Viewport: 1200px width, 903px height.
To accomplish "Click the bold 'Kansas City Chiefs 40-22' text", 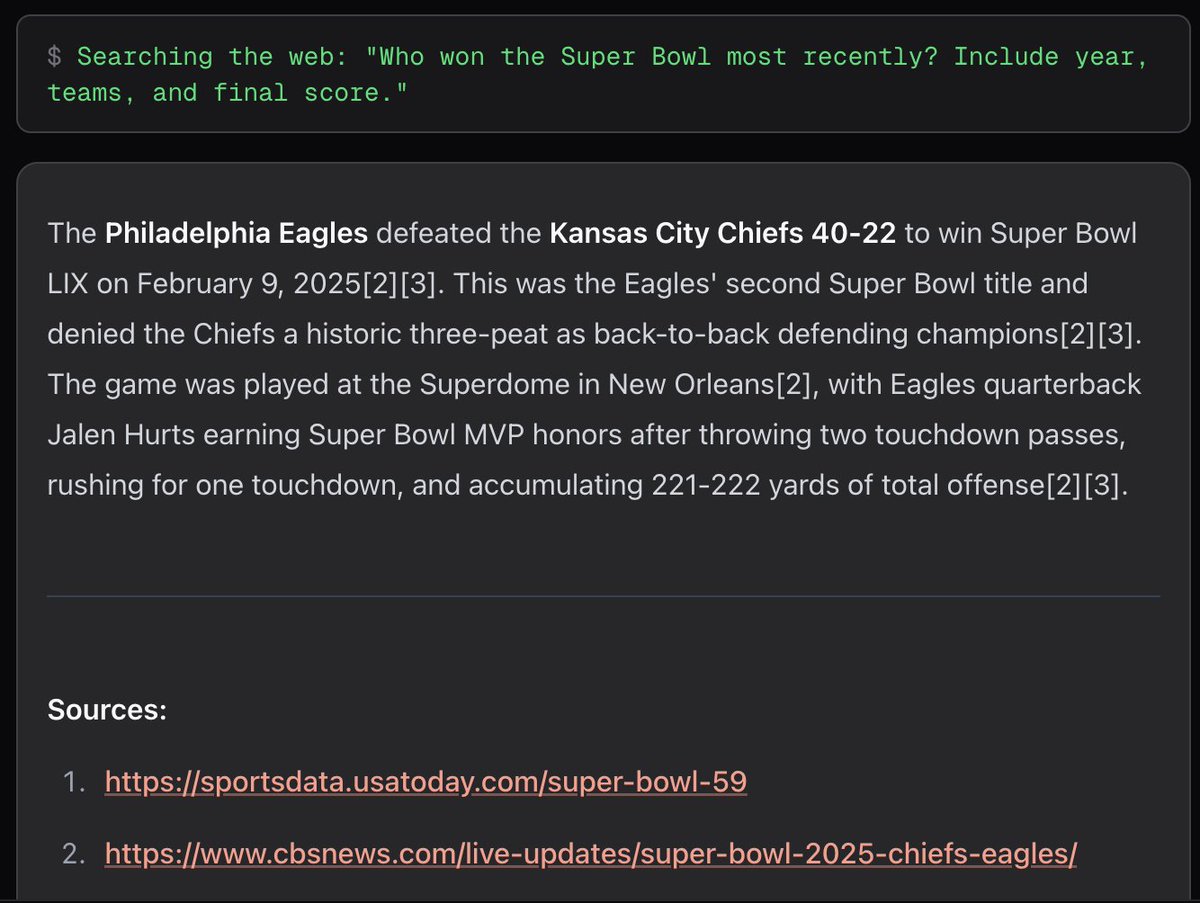I will (x=722, y=234).
